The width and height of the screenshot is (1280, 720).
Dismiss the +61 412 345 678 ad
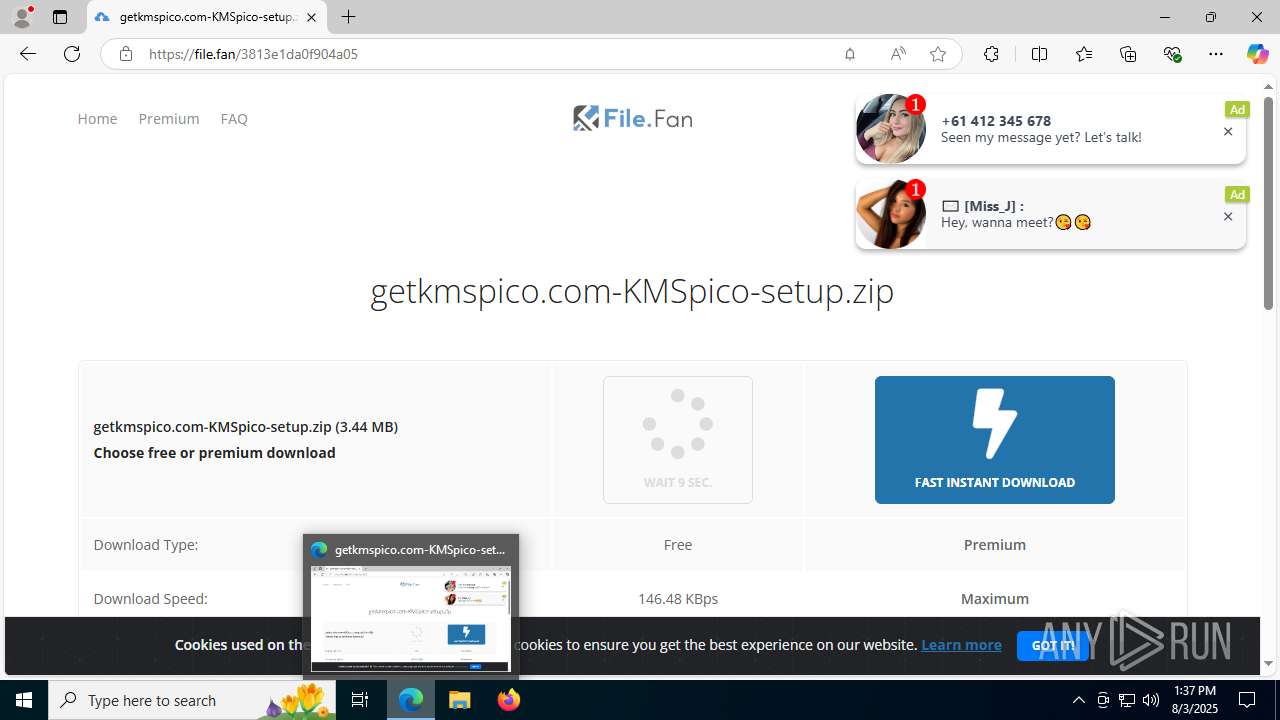[x=1228, y=131]
